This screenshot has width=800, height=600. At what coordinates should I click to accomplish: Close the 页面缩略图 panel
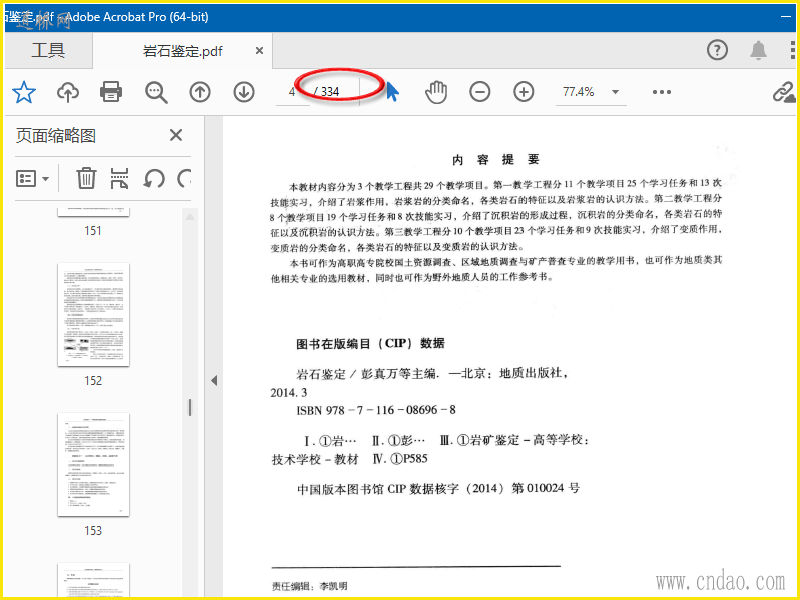click(x=176, y=135)
